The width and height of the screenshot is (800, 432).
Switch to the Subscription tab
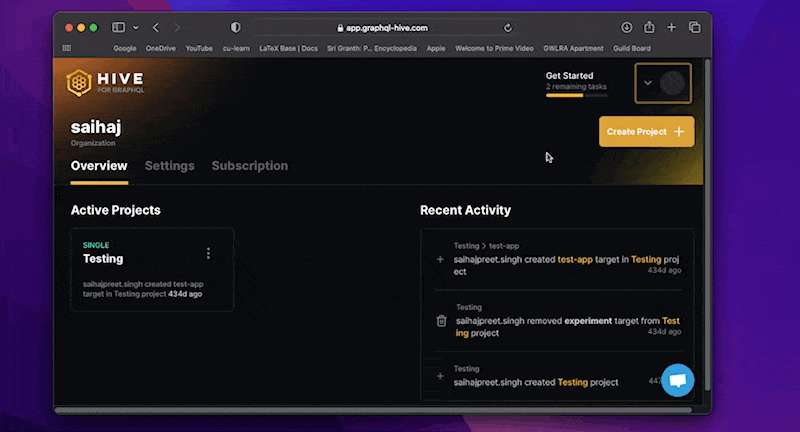(249, 166)
